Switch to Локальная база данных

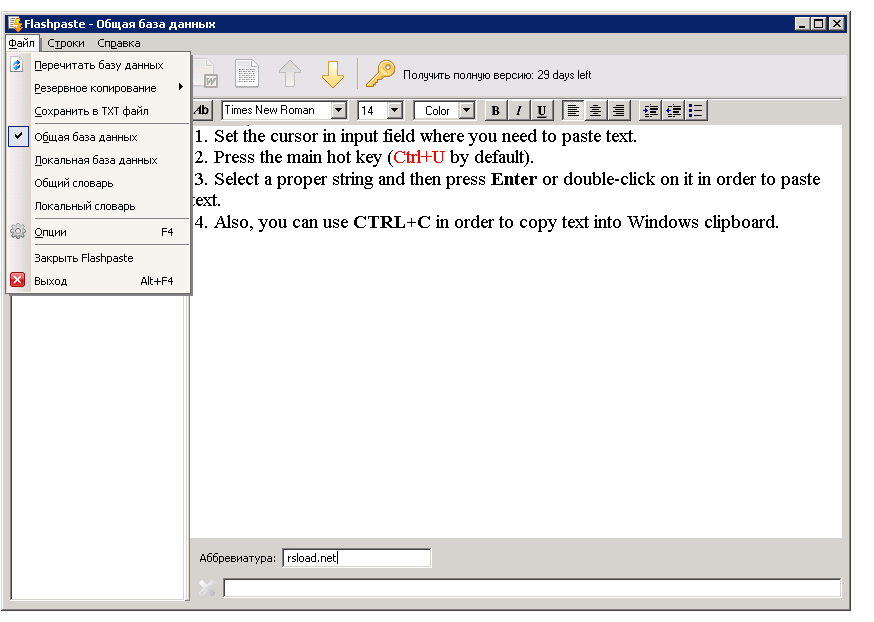(99, 160)
